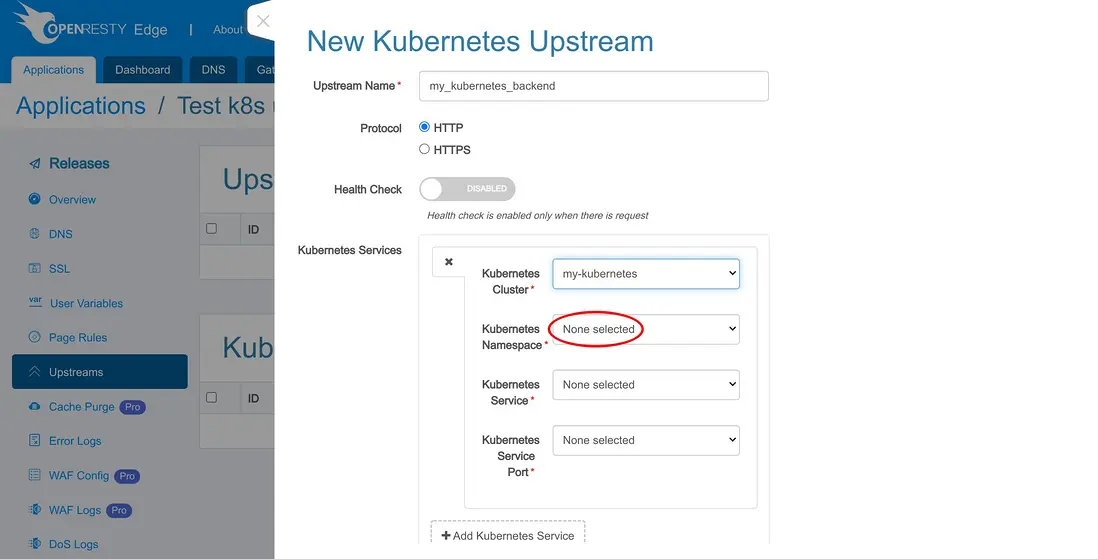
Task: Enable the Health Check toggle
Action: [467, 189]
